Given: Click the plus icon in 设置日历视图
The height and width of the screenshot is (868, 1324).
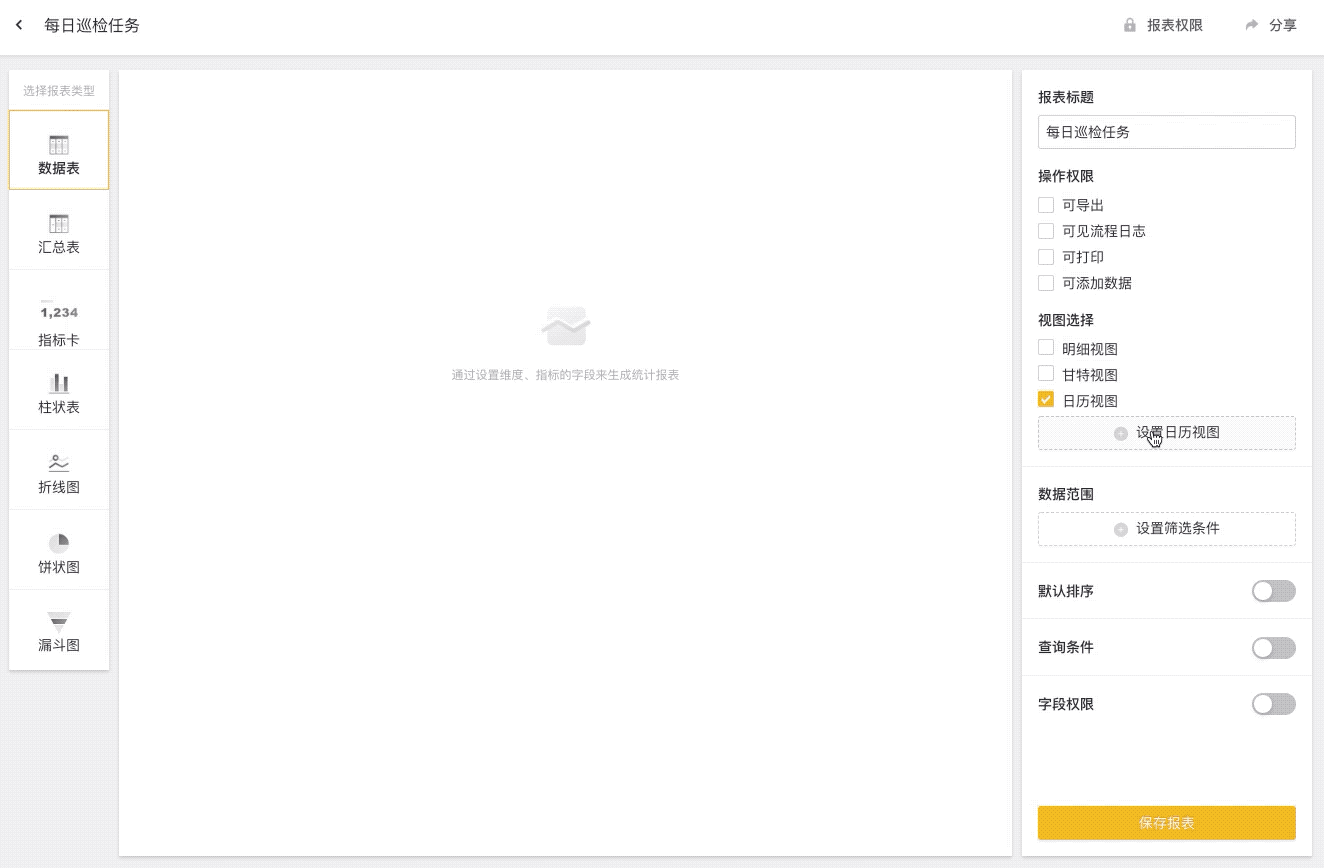Looking at the screenshot, I should pos(1121,434).
